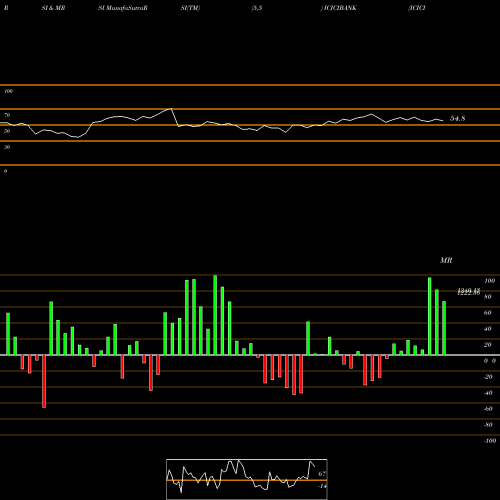This screenshot has width=500, height=500.
Task: Click the histogram axis label 80
Action: click(488, 297)
